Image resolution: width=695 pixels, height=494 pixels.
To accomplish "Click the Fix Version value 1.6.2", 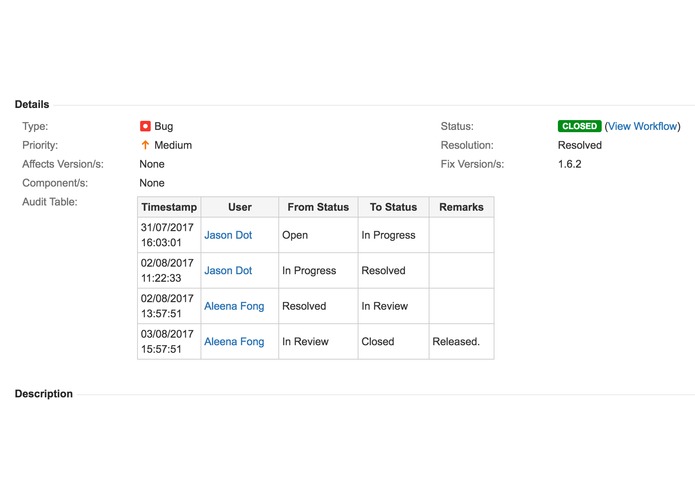I will [x=570, y=164].
